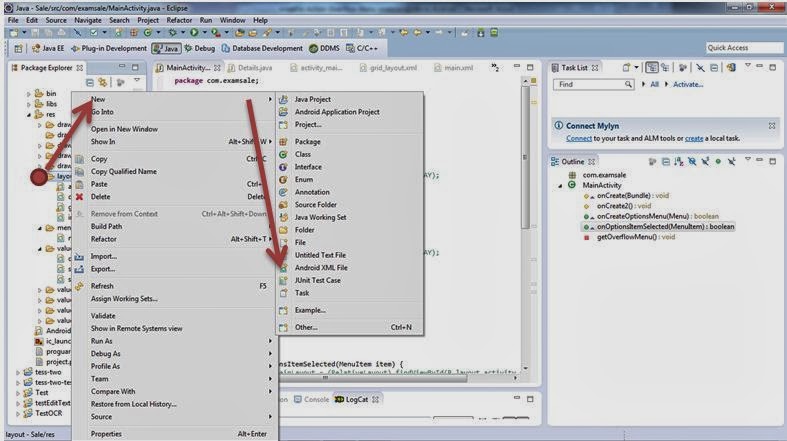
Task: Click the Connect link in Mylyn panel
Action: pos(579,138)
